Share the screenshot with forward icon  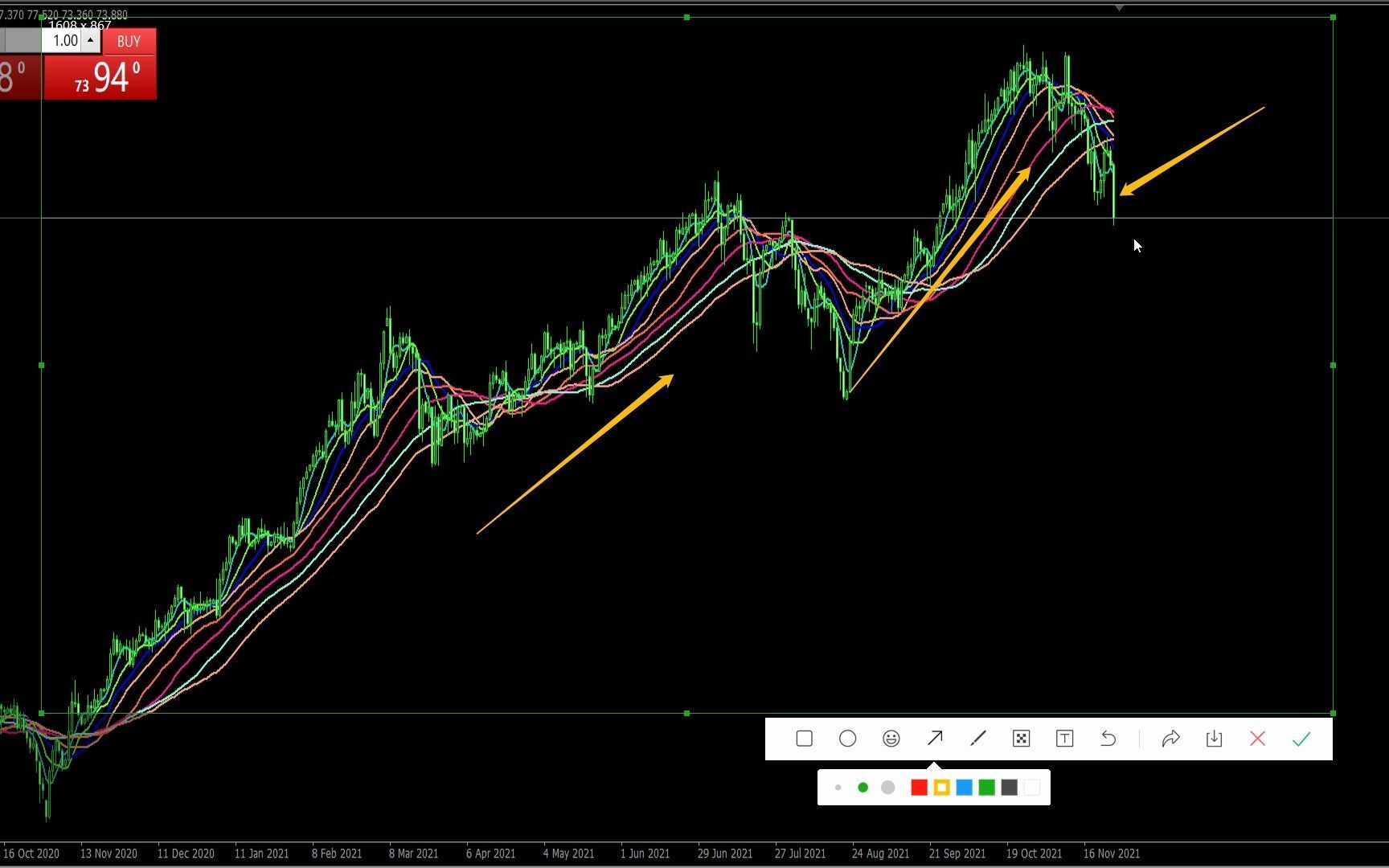[1170, 739]
